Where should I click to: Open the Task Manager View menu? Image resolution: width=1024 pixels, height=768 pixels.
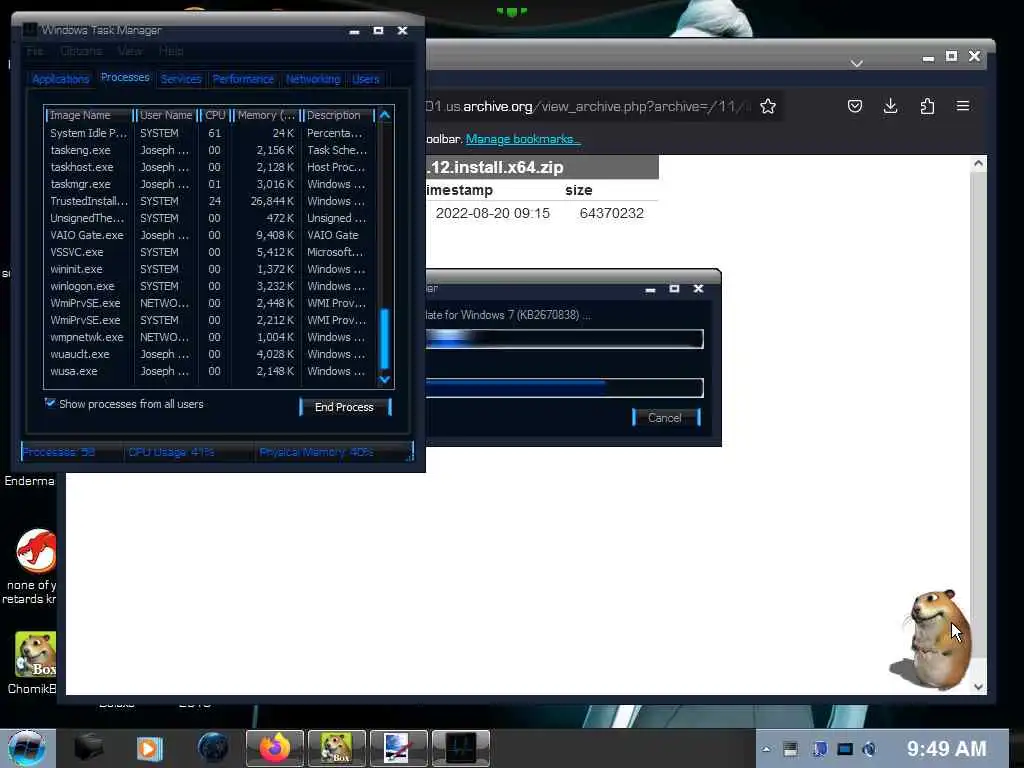pos(130,51)
